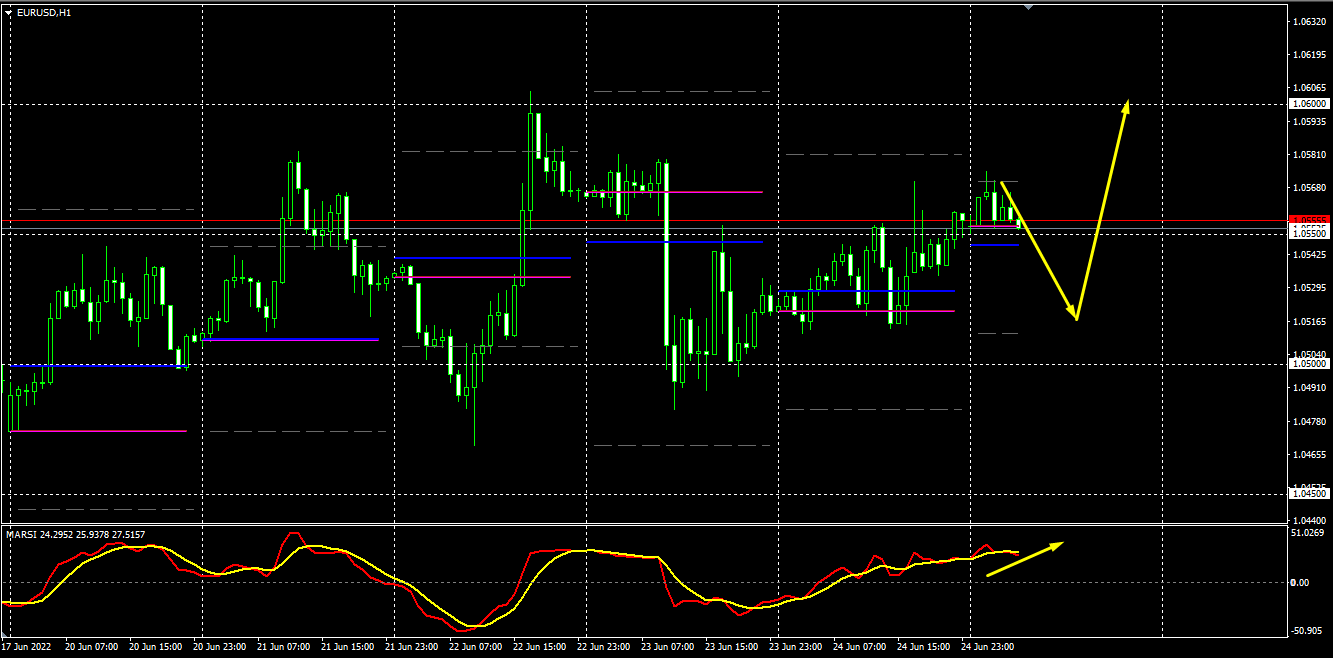This screenshot has width=1333, height=658.
Task: Click the tip of the upward yellow arrow
Action: (x=1127, y=103)
